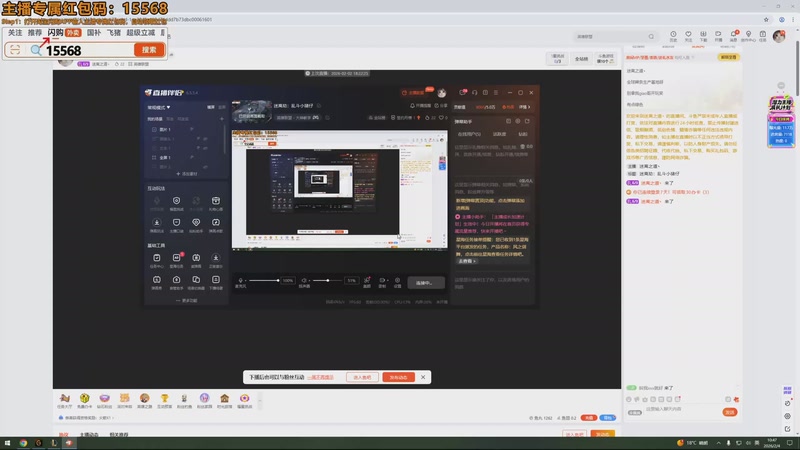Tick the checkbox beside chat toolbar red icon
800x450 pixels.
(x=728, y=399)
